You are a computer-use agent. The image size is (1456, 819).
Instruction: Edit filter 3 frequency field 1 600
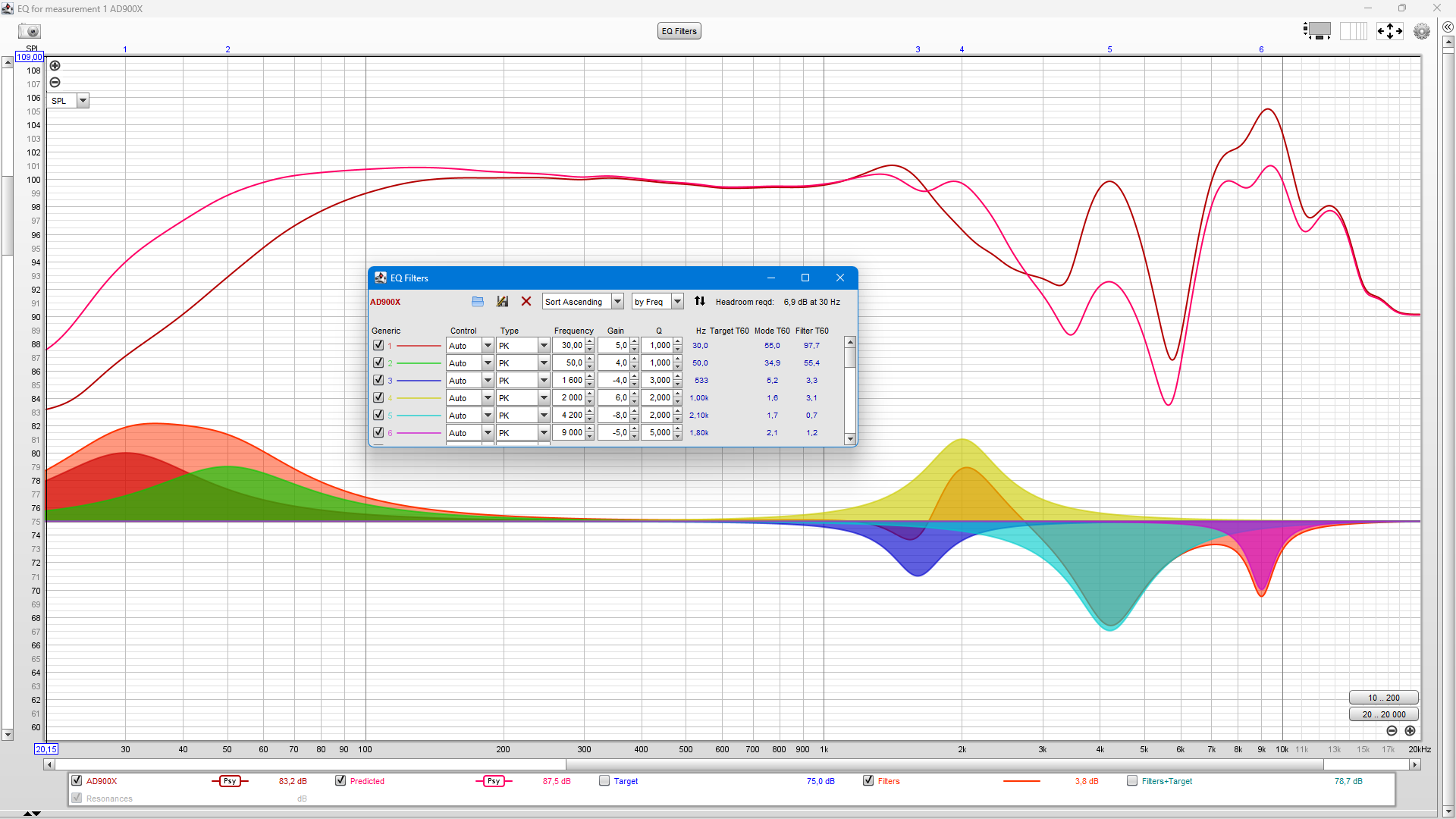(x=569, y=381)
